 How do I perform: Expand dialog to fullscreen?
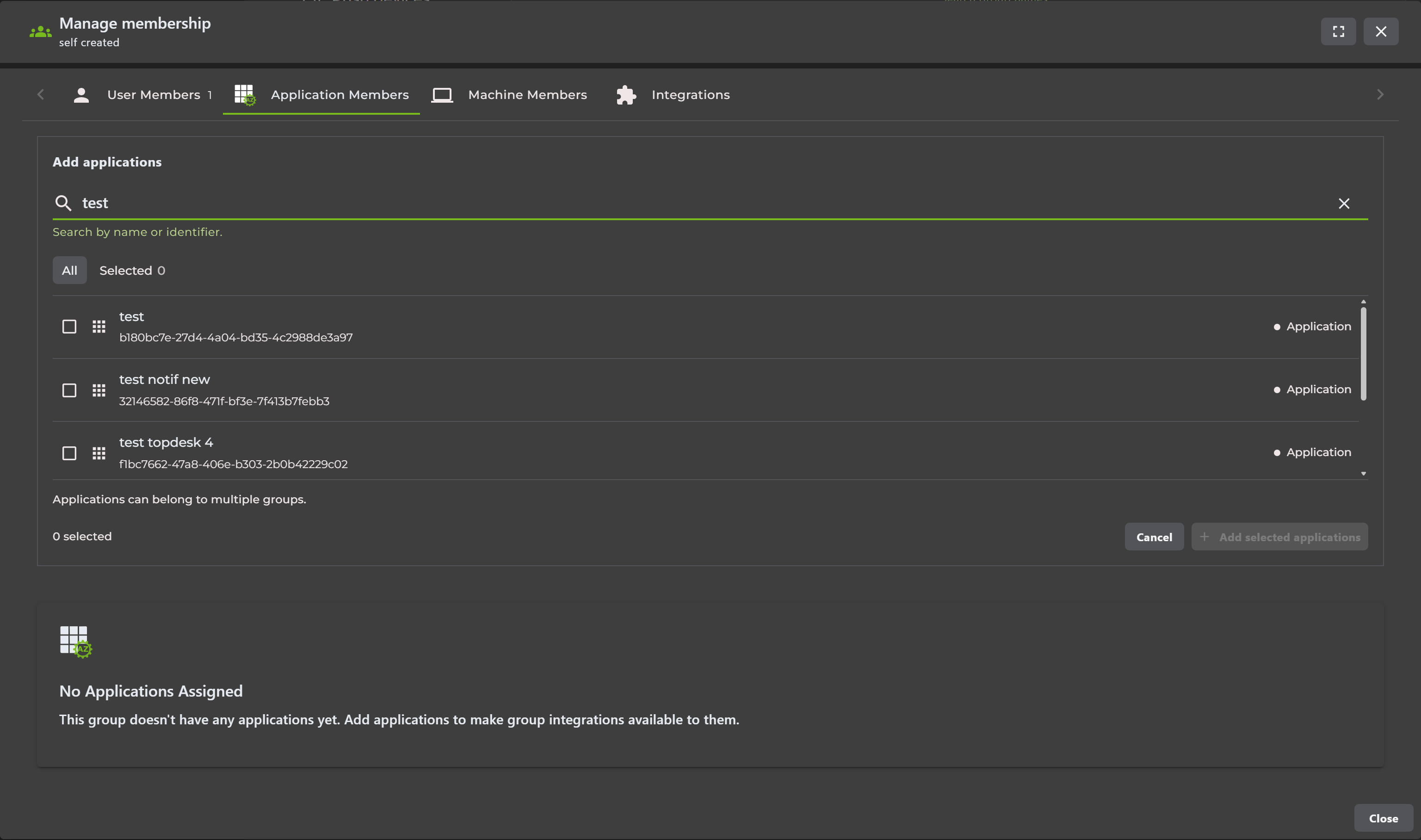pos(1338,31)
